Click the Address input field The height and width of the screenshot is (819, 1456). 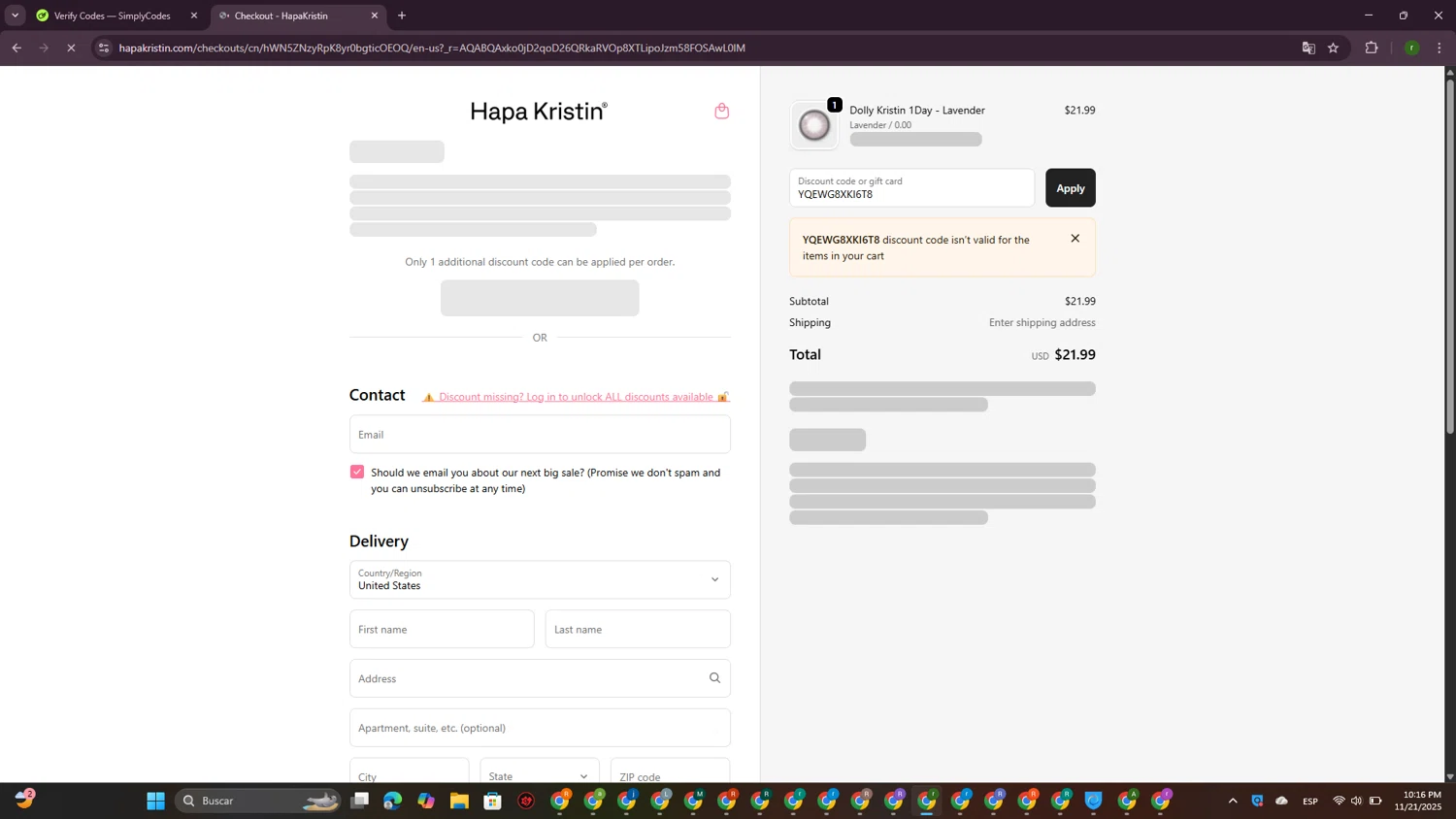point(540,678)
